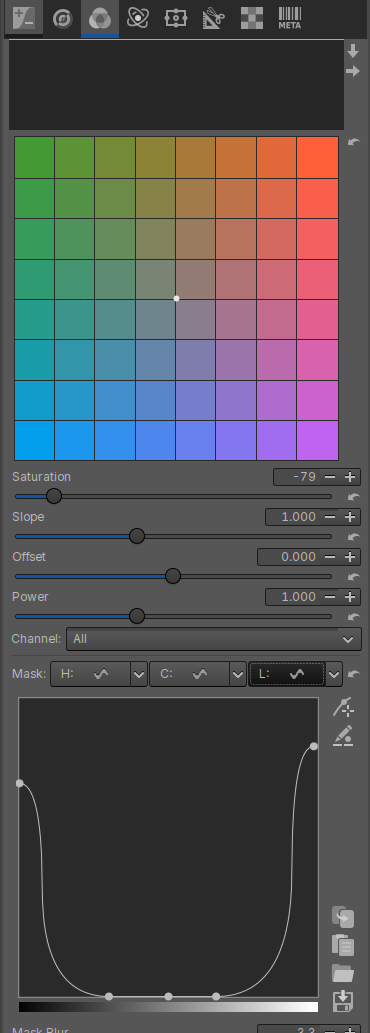Toggle the C mask curve button
This screenshot has height=1033, width=370.
point(190,675)
